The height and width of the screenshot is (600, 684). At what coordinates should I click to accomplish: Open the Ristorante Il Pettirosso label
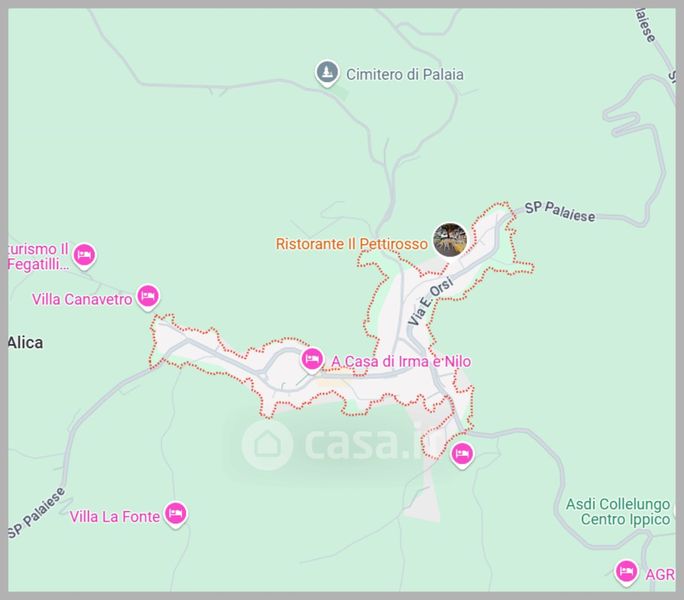pos(352,243)
